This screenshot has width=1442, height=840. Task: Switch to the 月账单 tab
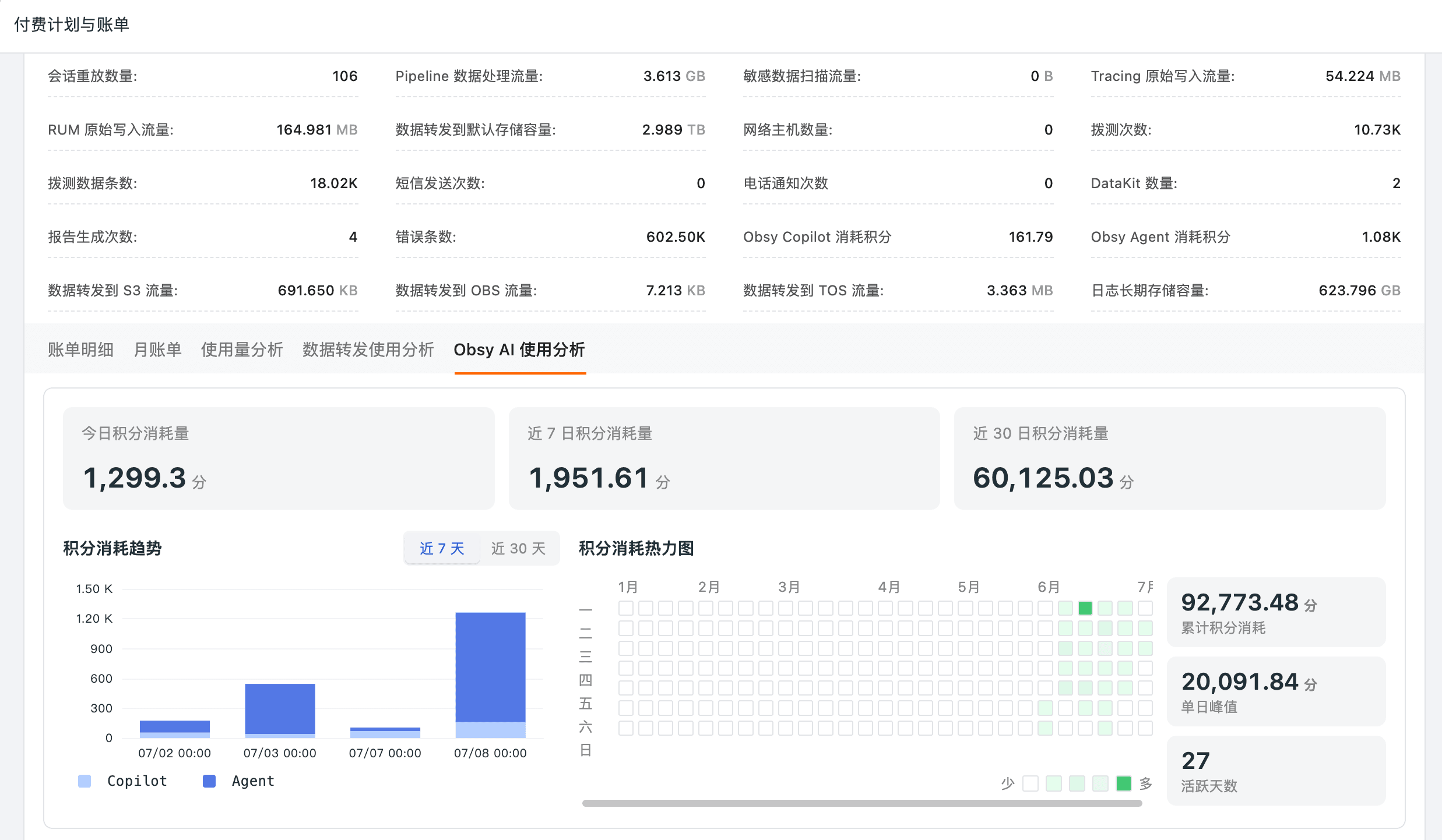[157, 350]
